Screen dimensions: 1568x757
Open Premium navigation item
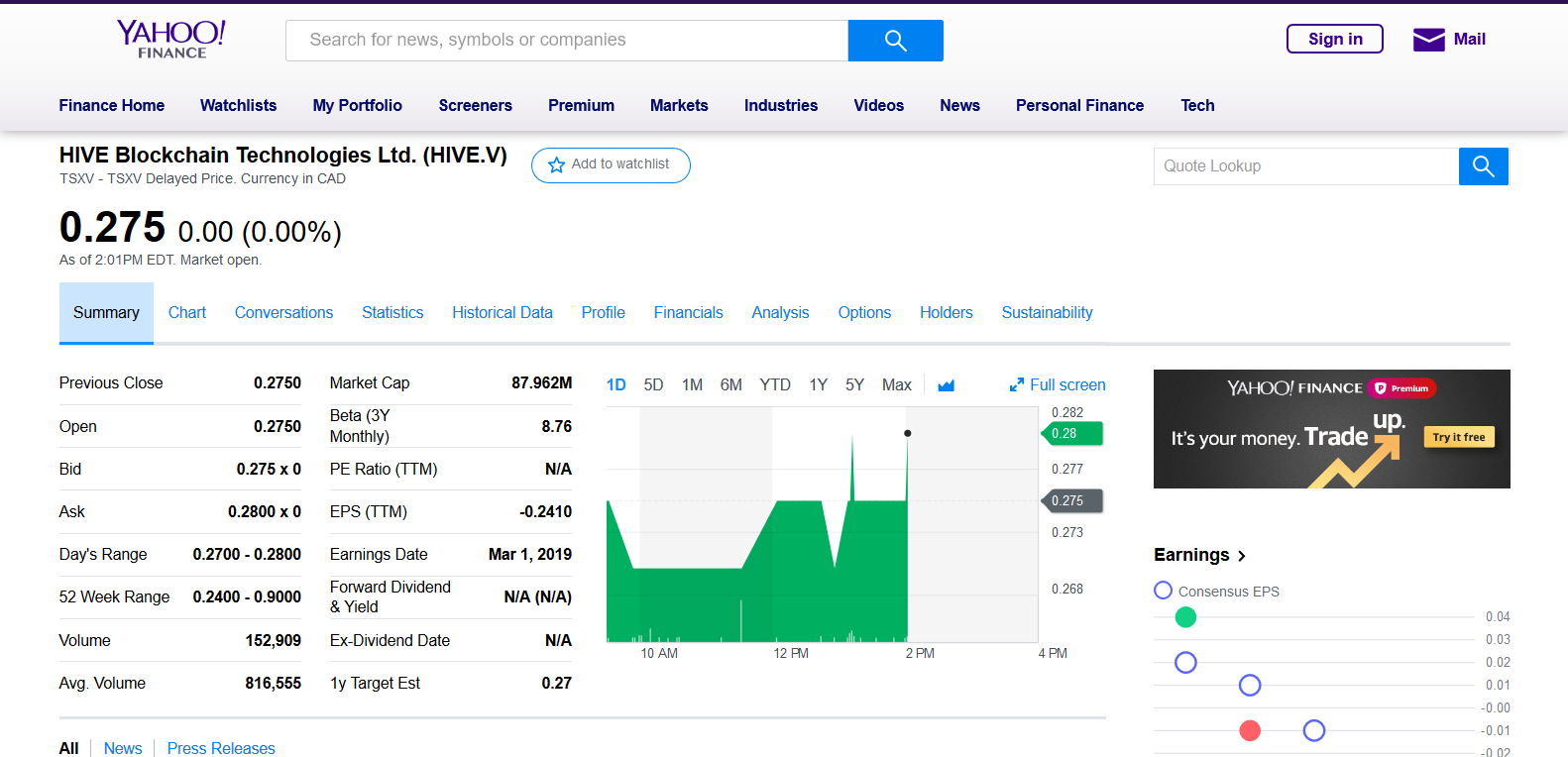pos(582,105)
